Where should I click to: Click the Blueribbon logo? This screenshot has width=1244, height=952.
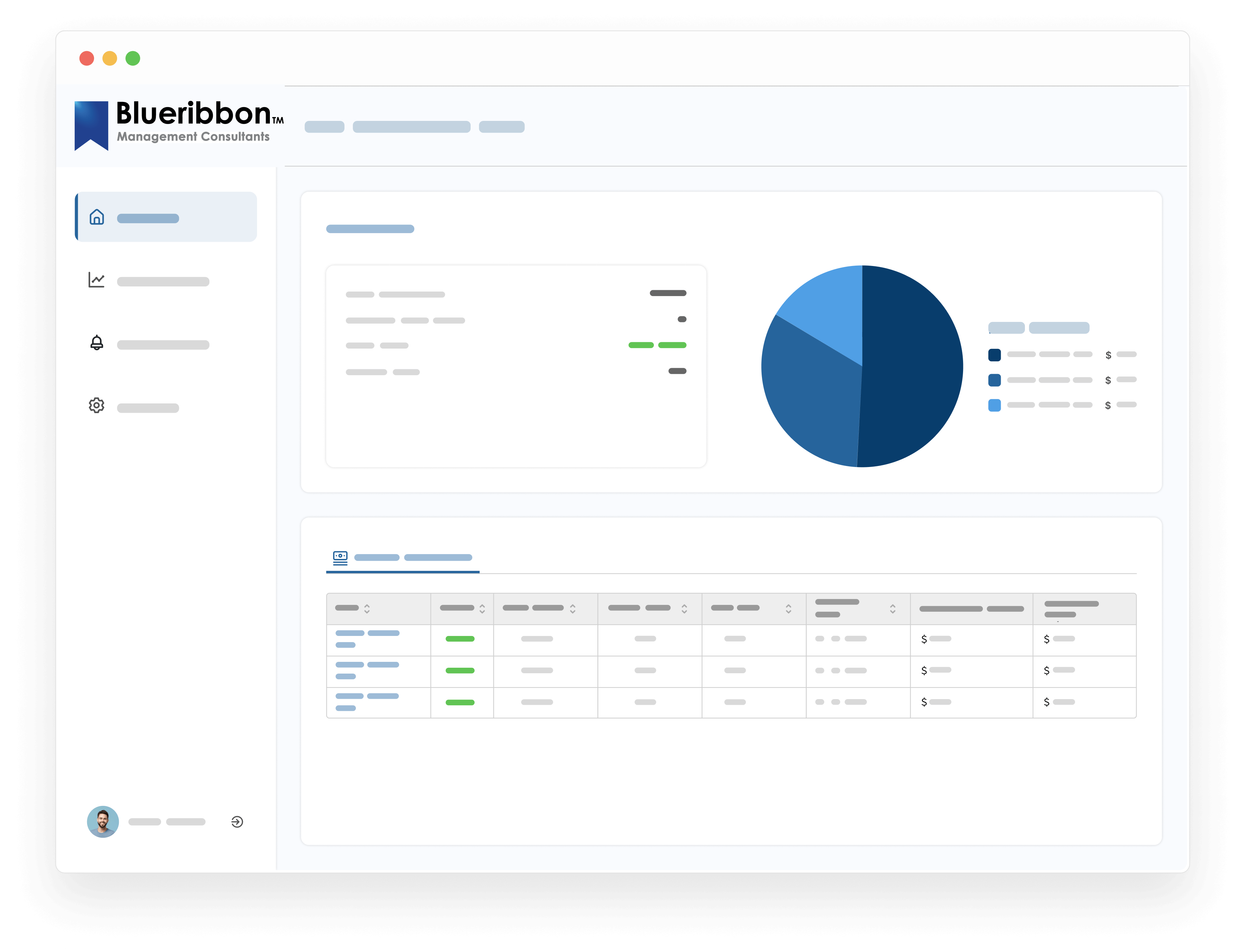(x=179, y=125)
